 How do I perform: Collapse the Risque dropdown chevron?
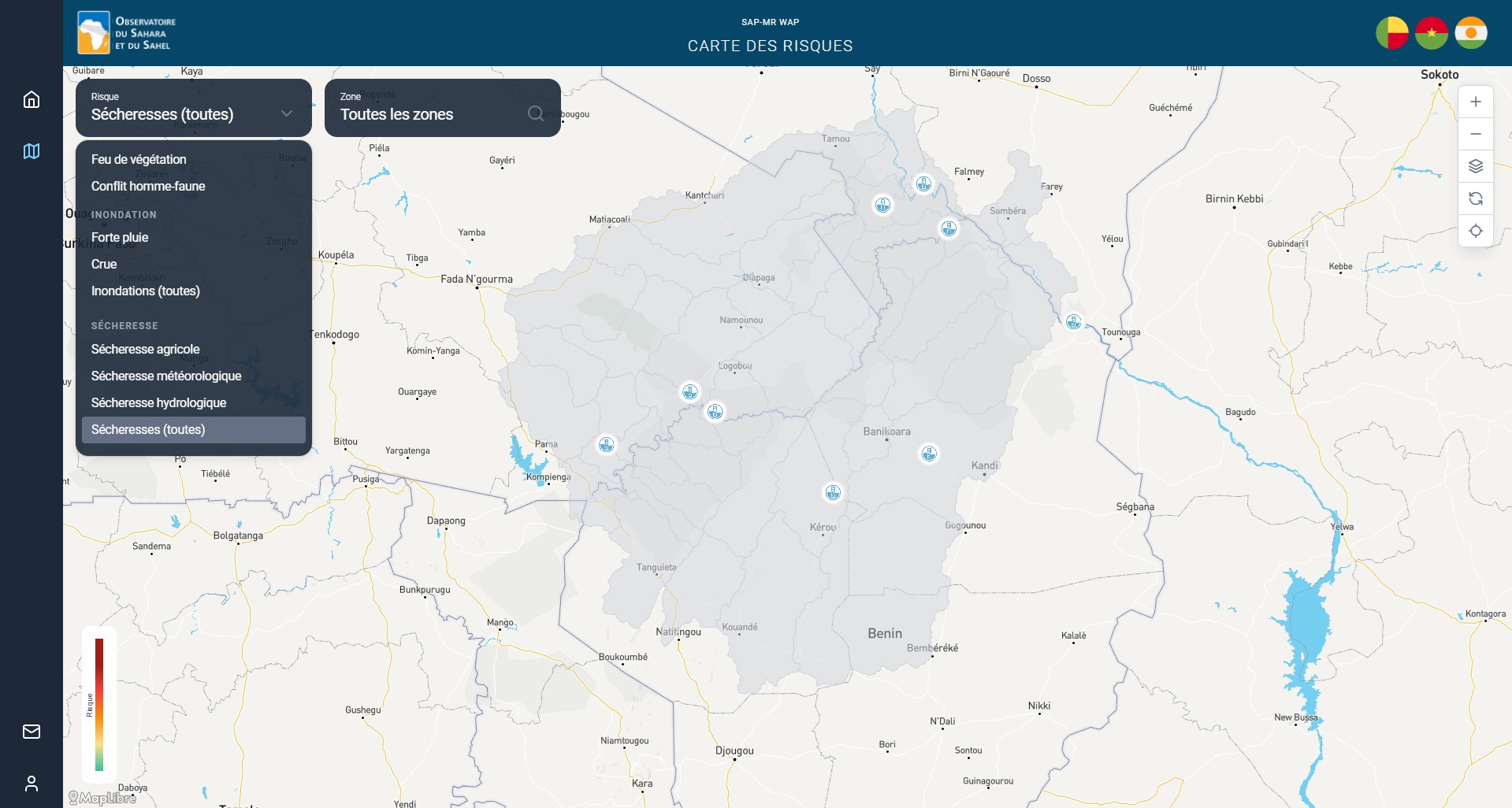[287, 113]
